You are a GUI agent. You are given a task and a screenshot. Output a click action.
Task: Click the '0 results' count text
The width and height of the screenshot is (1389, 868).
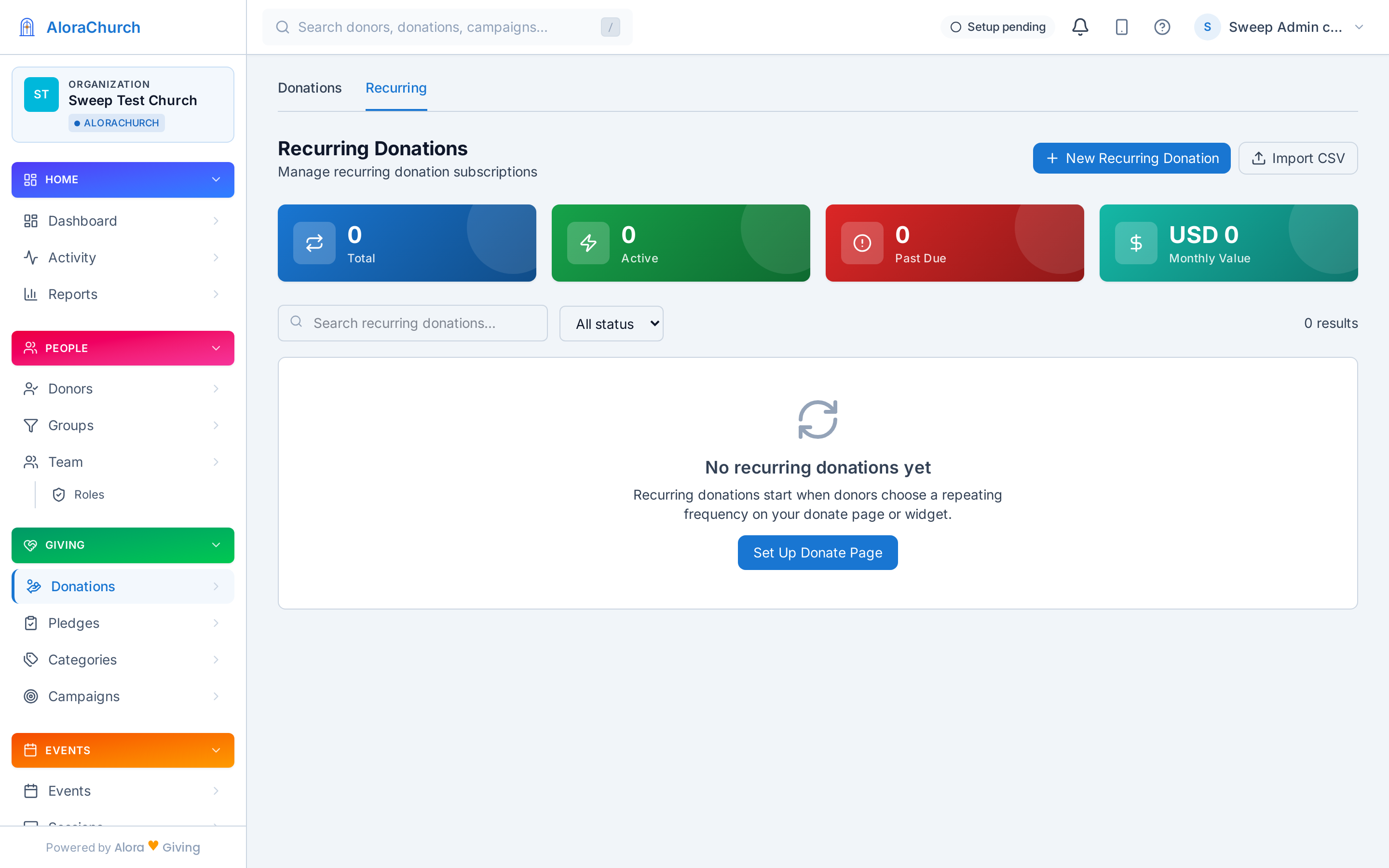tap(1331, 323)
